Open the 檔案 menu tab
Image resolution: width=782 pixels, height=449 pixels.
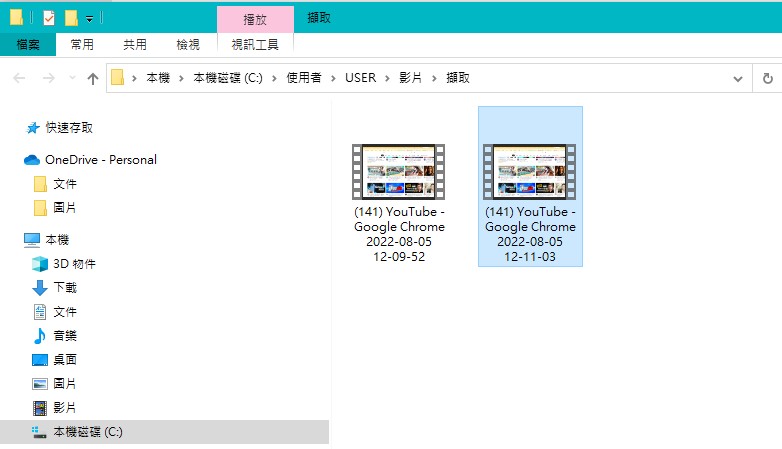[x=28, y=44]
